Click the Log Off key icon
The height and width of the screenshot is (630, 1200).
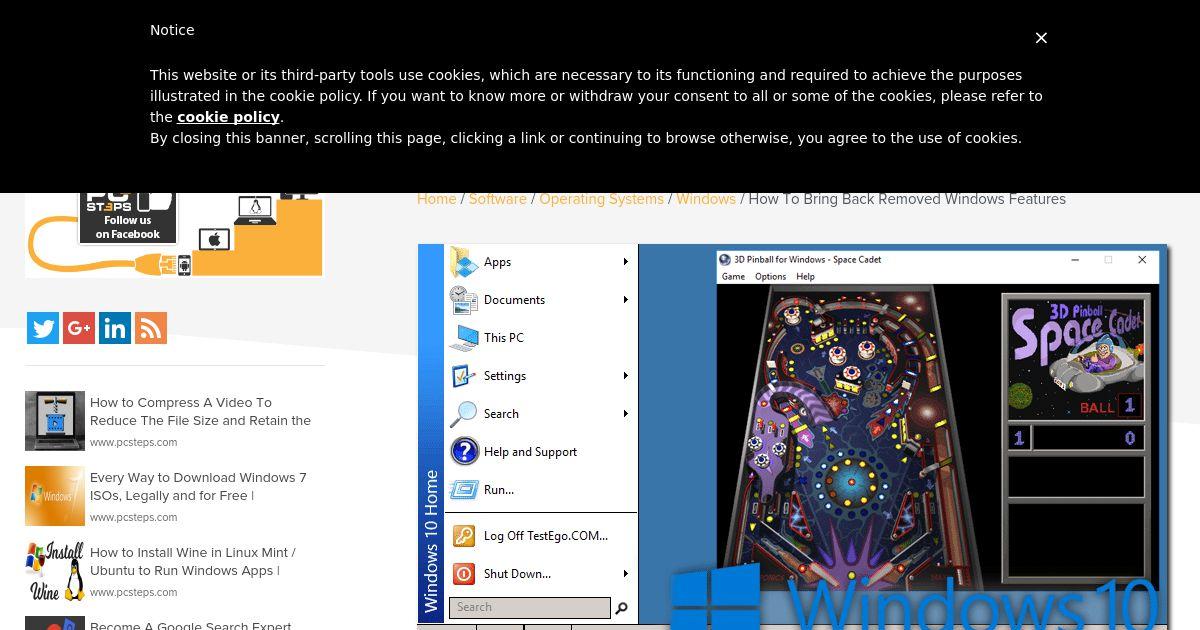pos(464,536)
